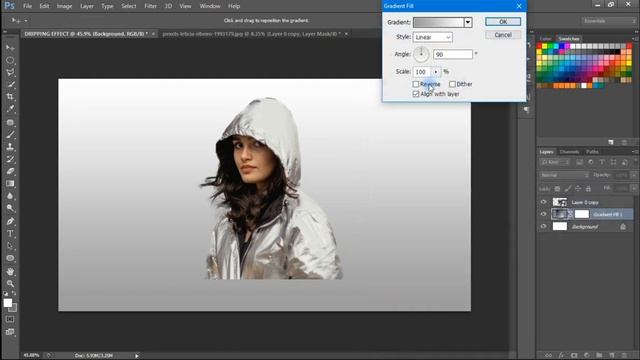The image size is (640, 360).
Task: Enable the Dither checkbox
Action: (452, 84)
